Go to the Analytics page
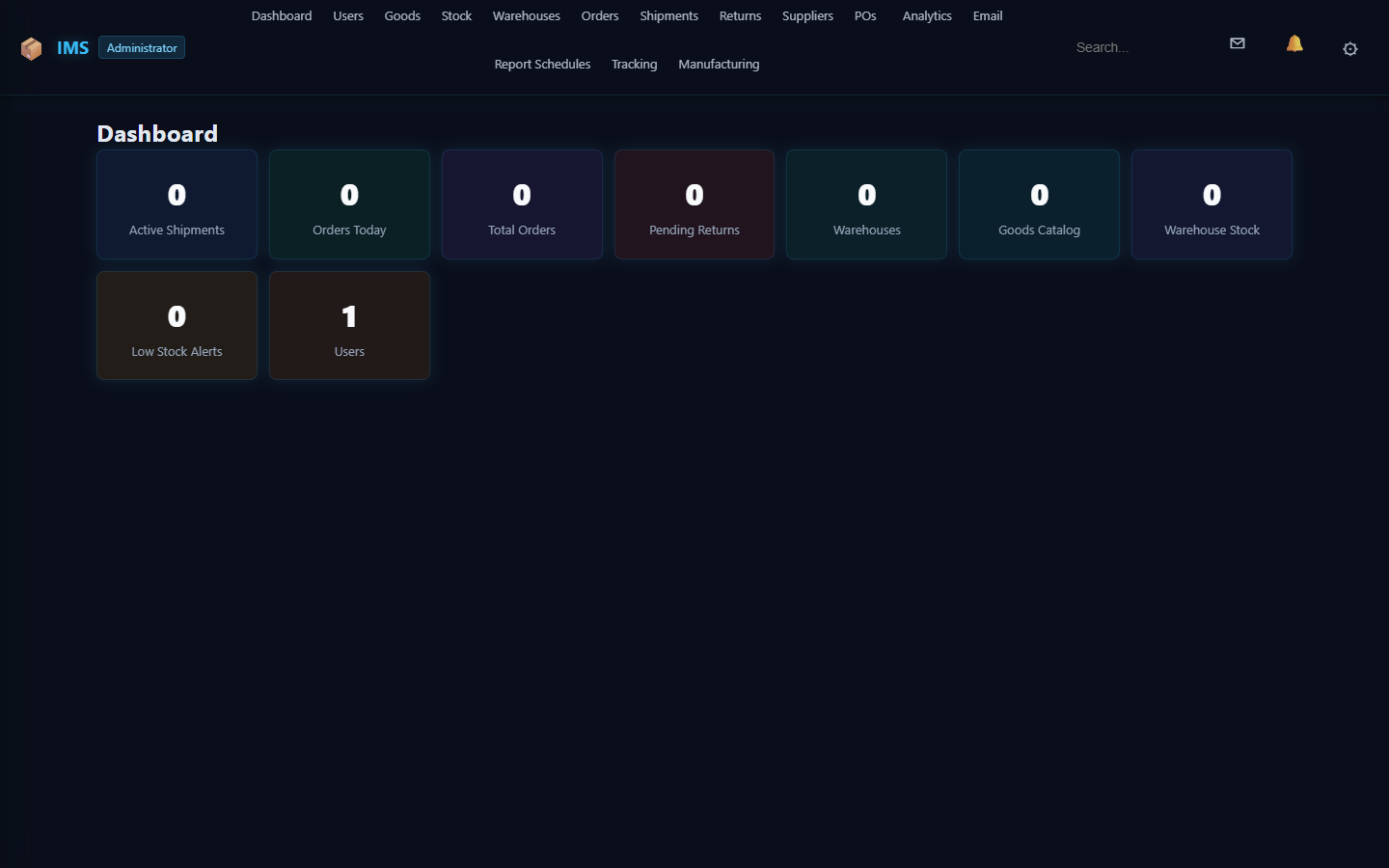Image resolution: width=1389 pixels, height=868 pixels. pos(926,15)
